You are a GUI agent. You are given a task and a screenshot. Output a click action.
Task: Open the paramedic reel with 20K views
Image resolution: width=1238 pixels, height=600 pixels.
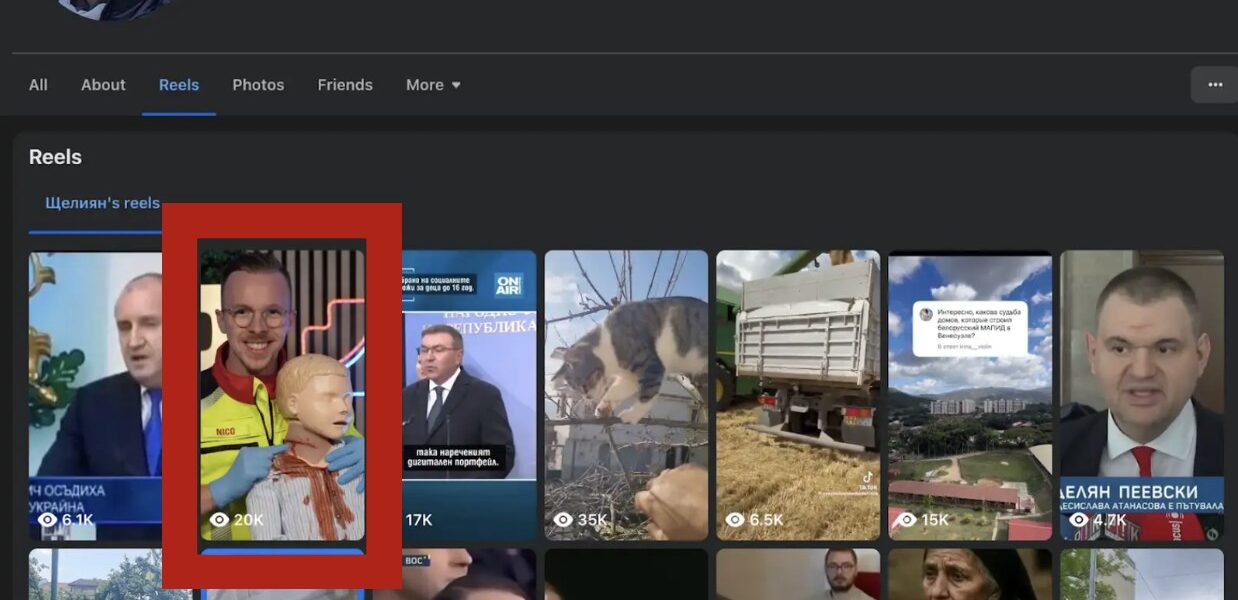[282, 395]
